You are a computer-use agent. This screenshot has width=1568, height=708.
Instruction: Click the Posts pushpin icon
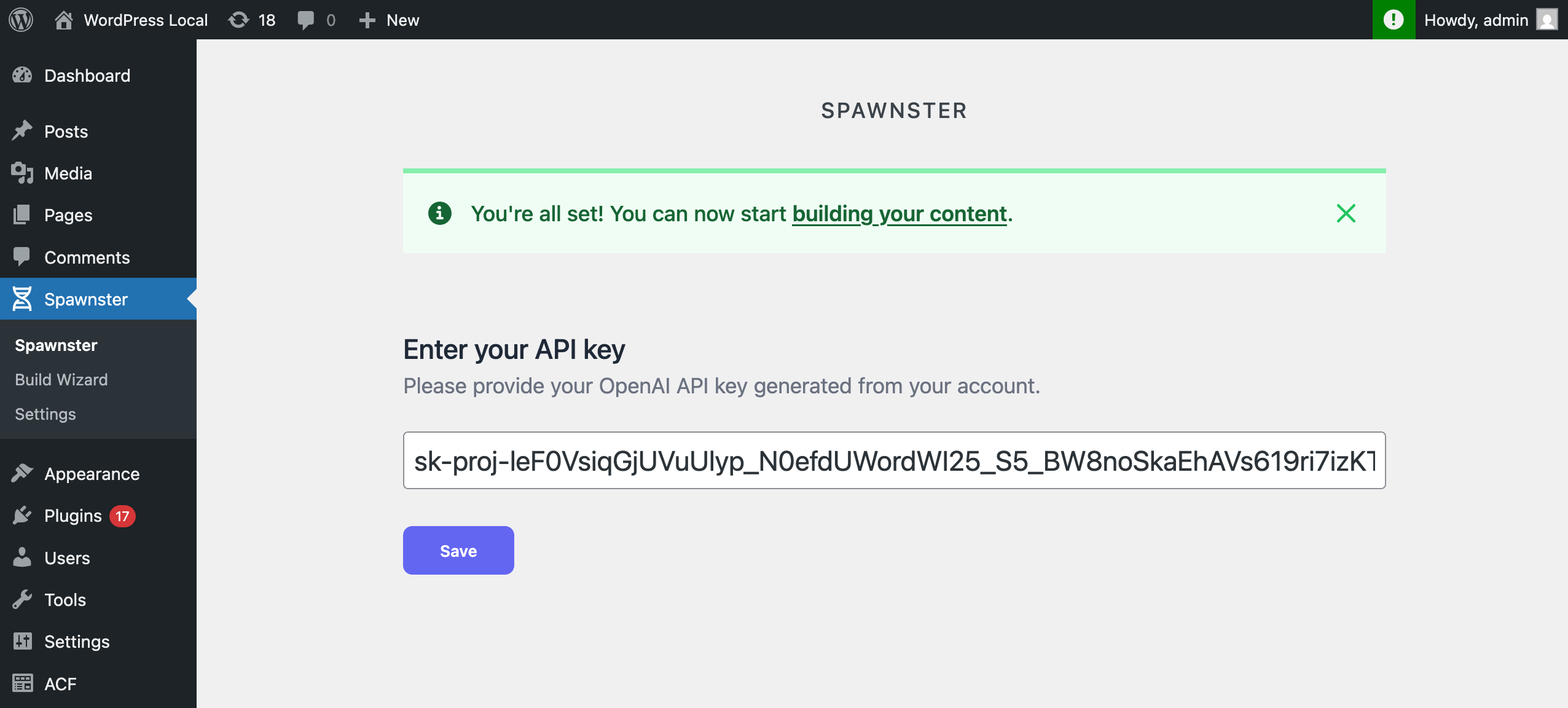pyautogui.click(x=22, y=131)
